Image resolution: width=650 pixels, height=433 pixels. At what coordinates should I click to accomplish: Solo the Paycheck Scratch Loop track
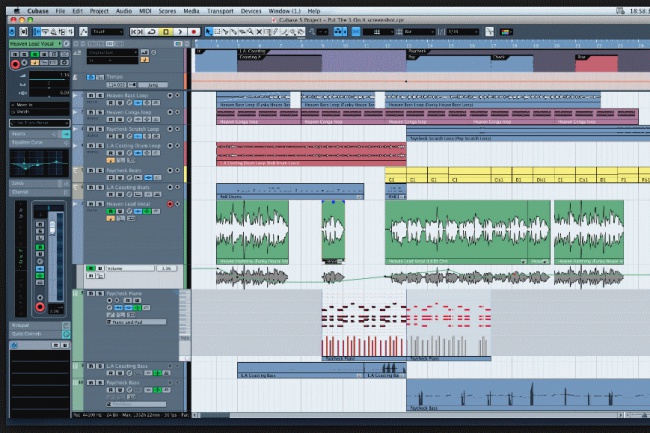click(100, 129)
